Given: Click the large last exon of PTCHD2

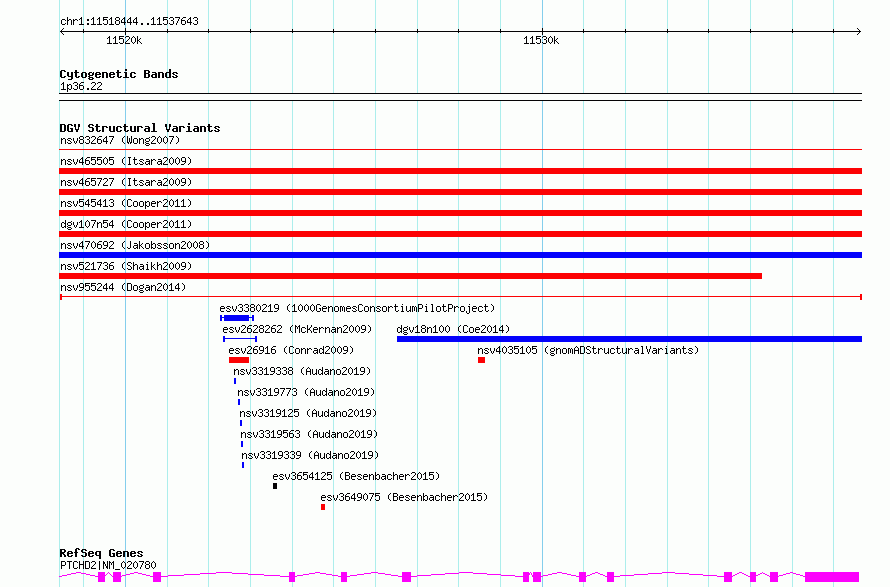Looking at the screenshot, I should 832,577.
